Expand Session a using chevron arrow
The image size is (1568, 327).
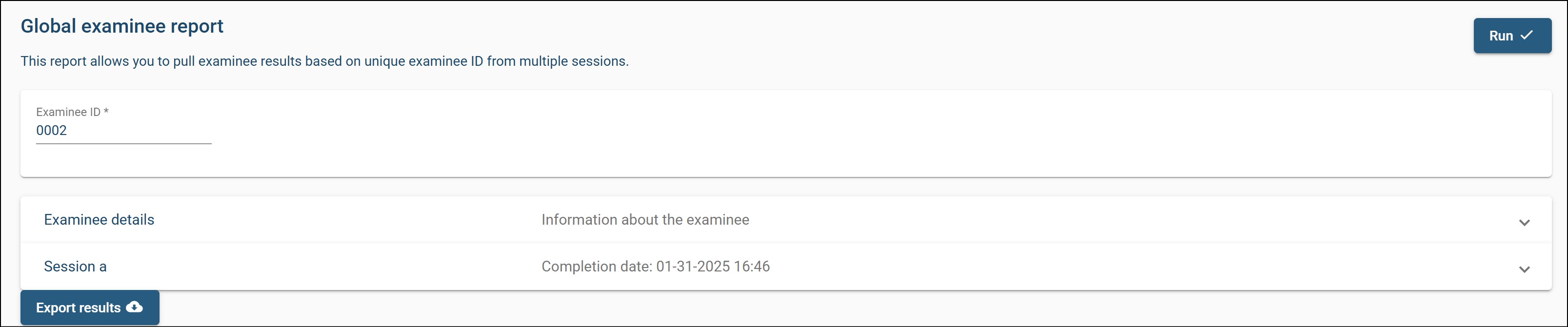click(1524, 269)
